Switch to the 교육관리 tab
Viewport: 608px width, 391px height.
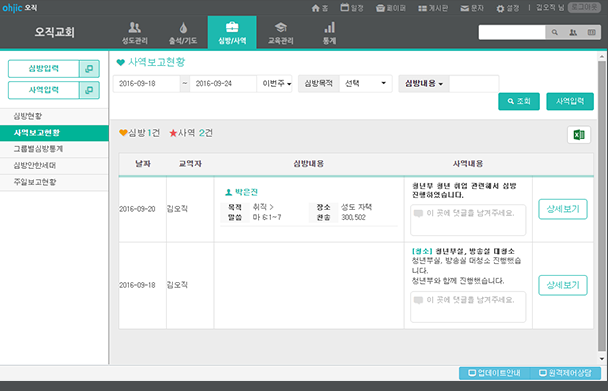point(280,33)
